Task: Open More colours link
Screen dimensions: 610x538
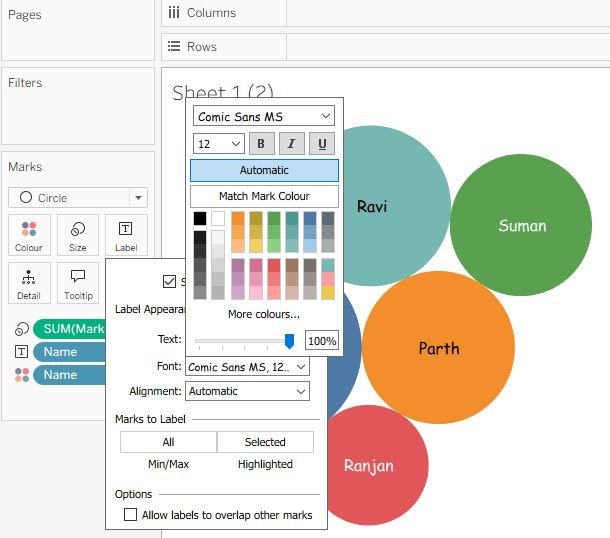Action: click(264, 314)
